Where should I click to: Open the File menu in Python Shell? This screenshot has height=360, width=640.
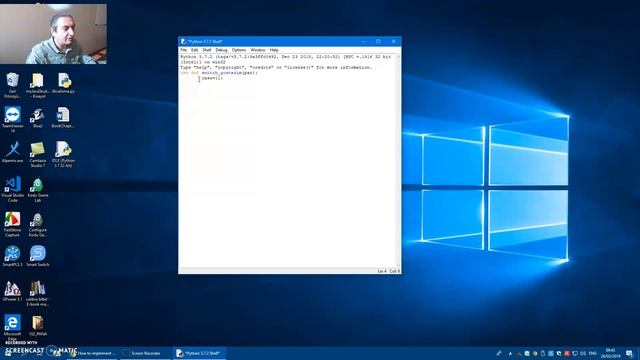184,50
